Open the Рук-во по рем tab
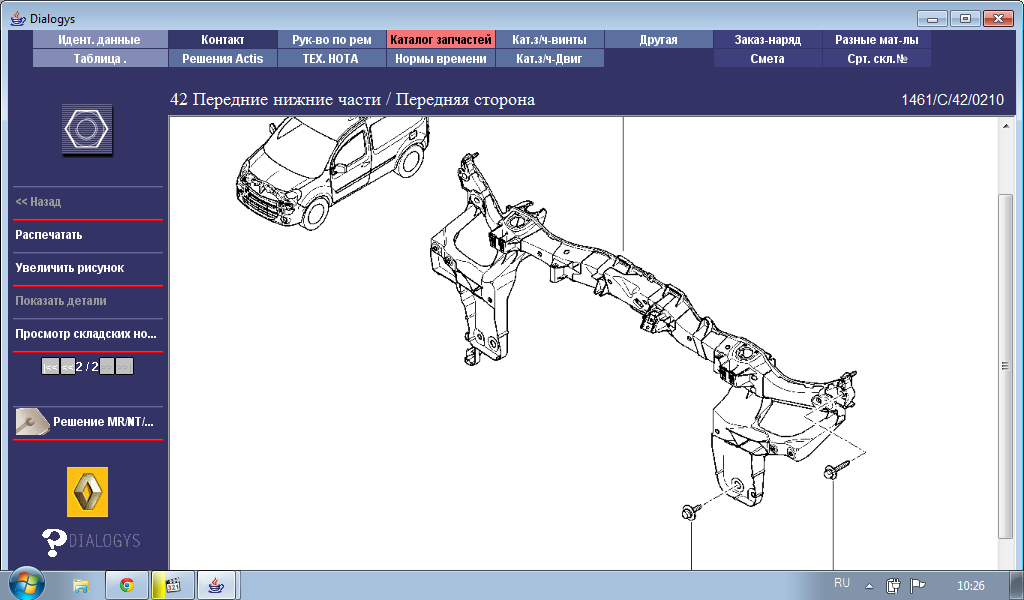Screen dimensions: 1024x600 [x=332, y=39]
